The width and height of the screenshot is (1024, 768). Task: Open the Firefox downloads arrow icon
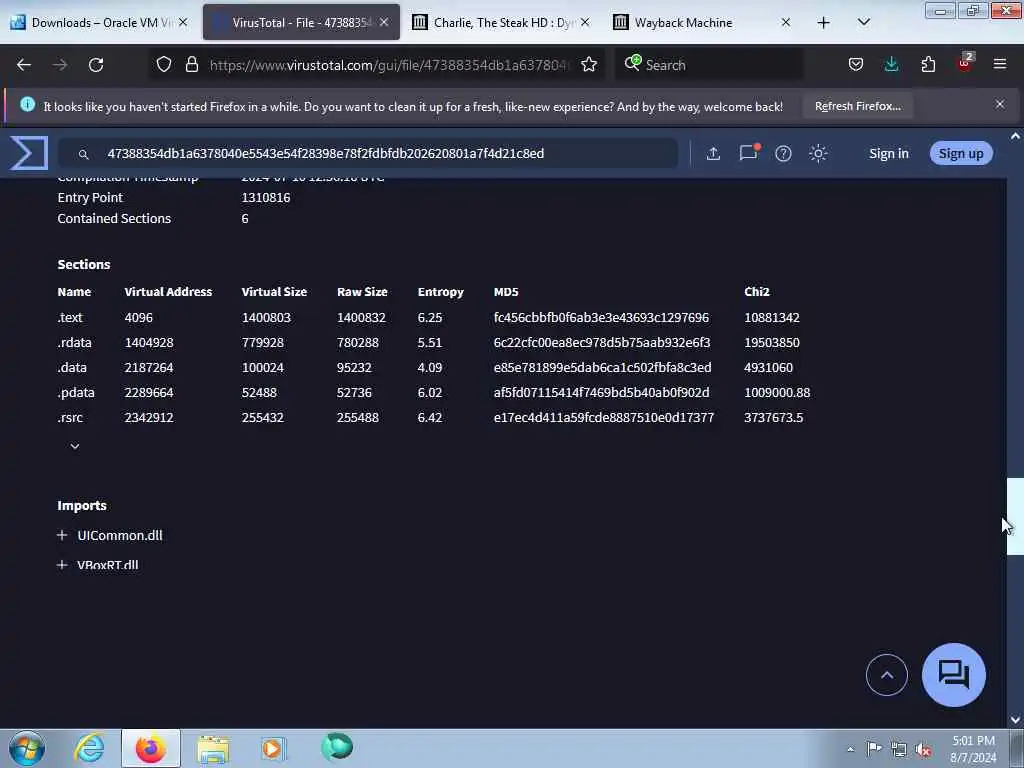point(891,64)
